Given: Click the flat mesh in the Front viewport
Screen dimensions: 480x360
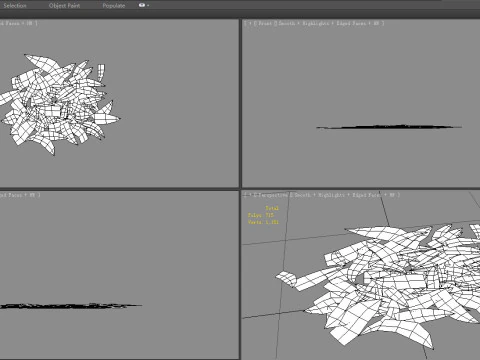Looking at the screenshot, I should 389,127.
